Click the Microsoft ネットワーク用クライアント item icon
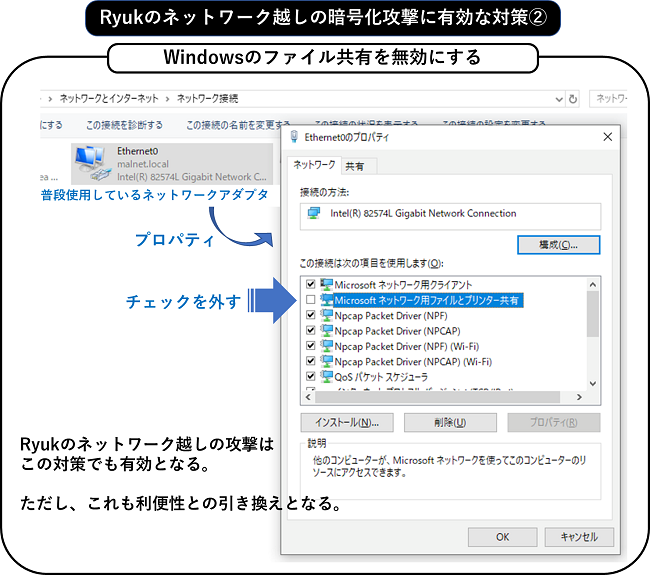The image size is (650, 575). pos(327,284)
